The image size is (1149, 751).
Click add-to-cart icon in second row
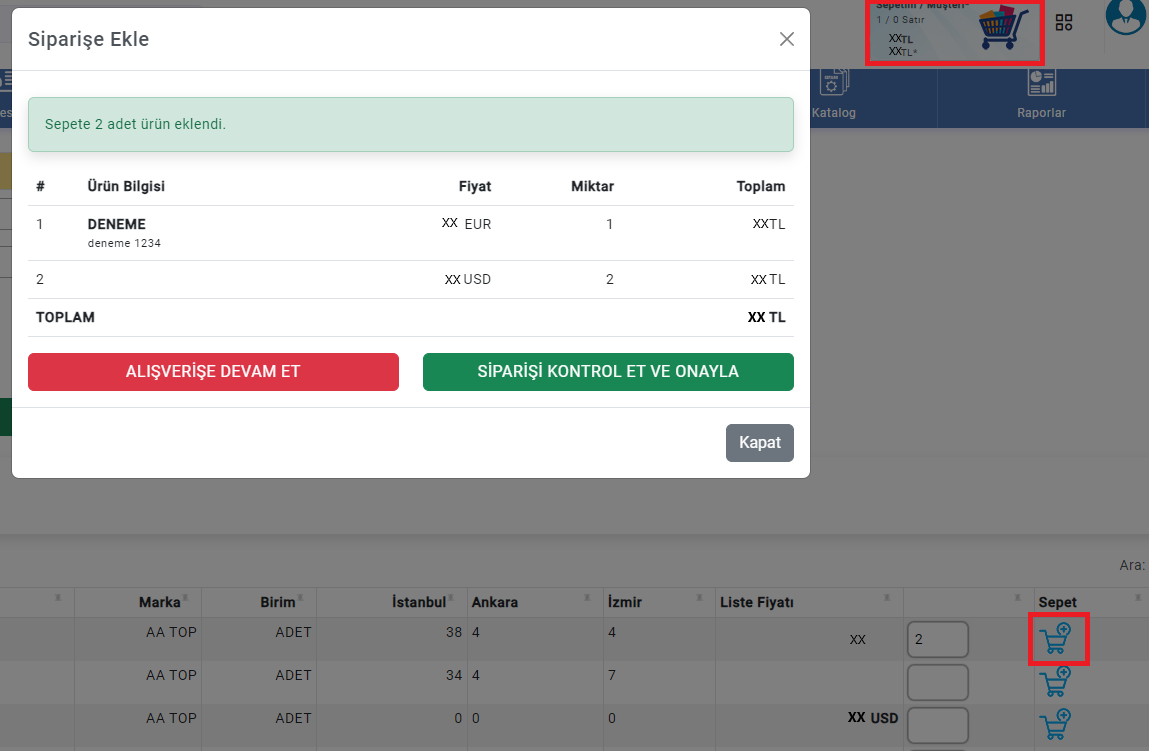pos(1057,682)
